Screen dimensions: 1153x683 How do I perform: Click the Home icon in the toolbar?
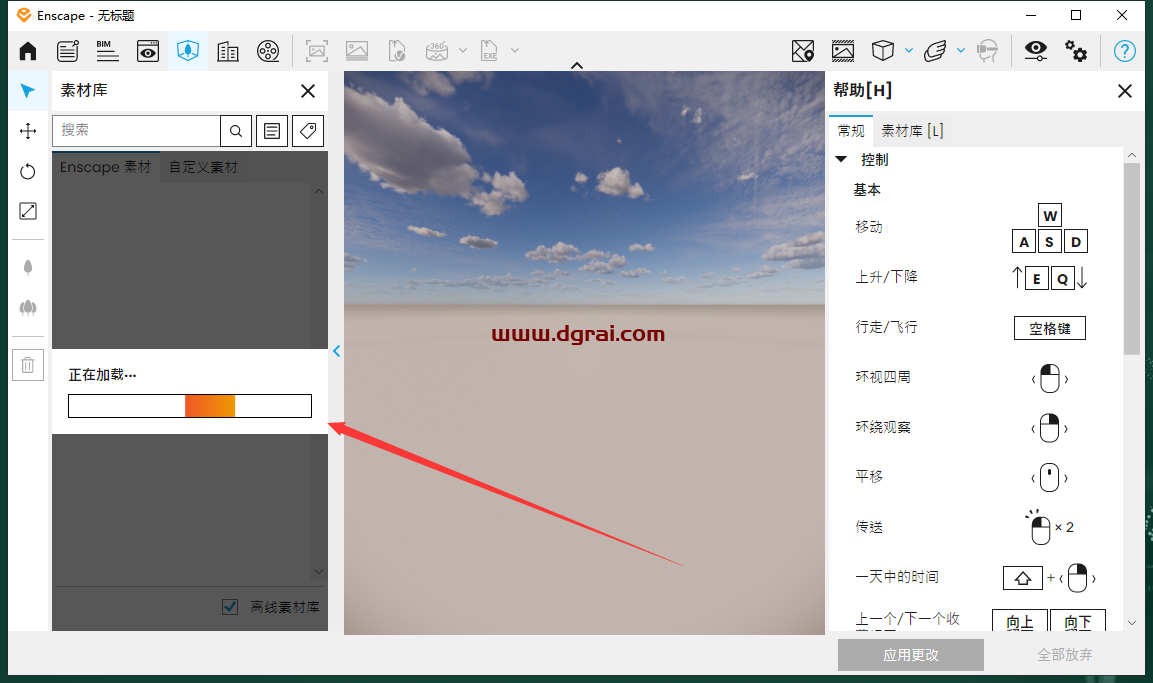tap(28, 51)
